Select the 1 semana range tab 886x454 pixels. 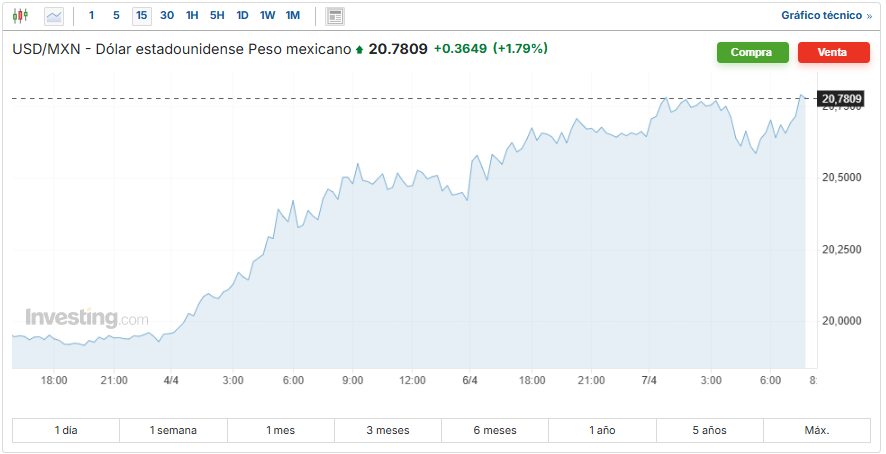[173, 430]
